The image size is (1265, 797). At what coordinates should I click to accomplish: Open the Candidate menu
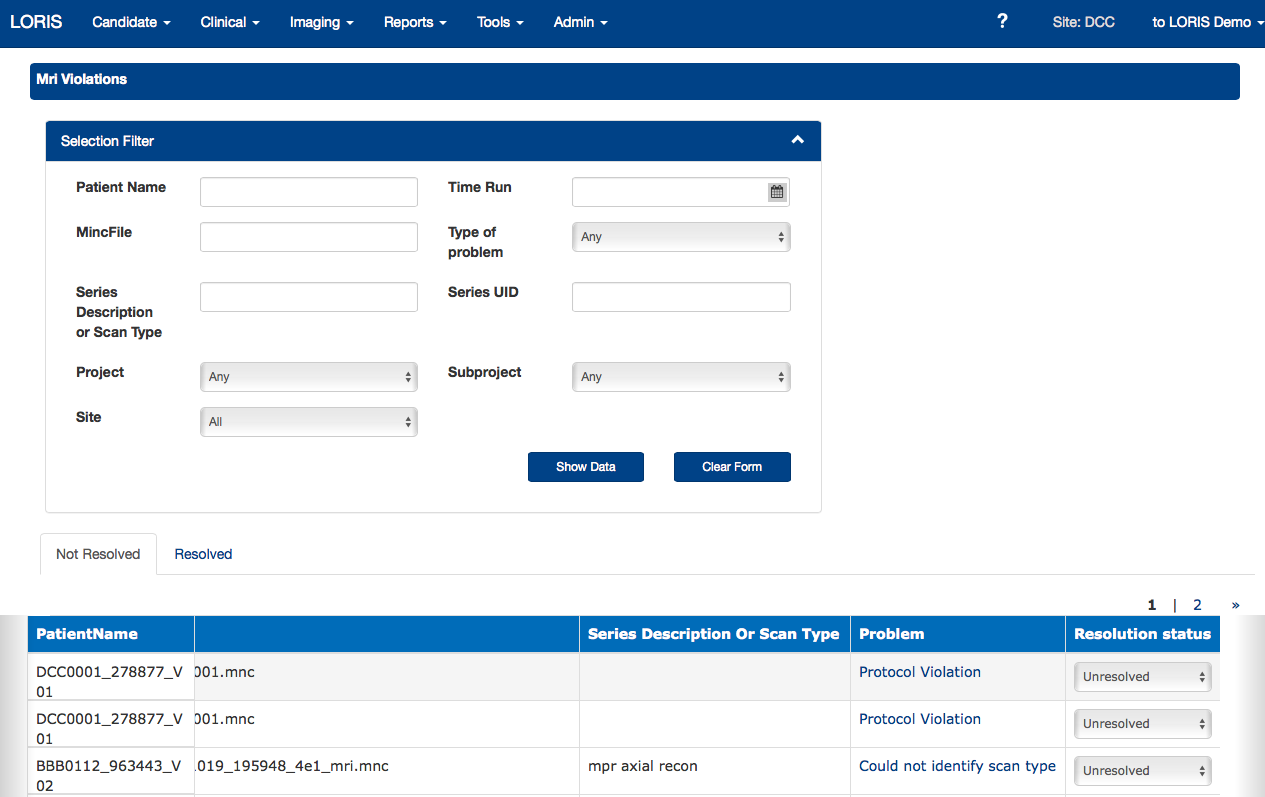point(131,22)
